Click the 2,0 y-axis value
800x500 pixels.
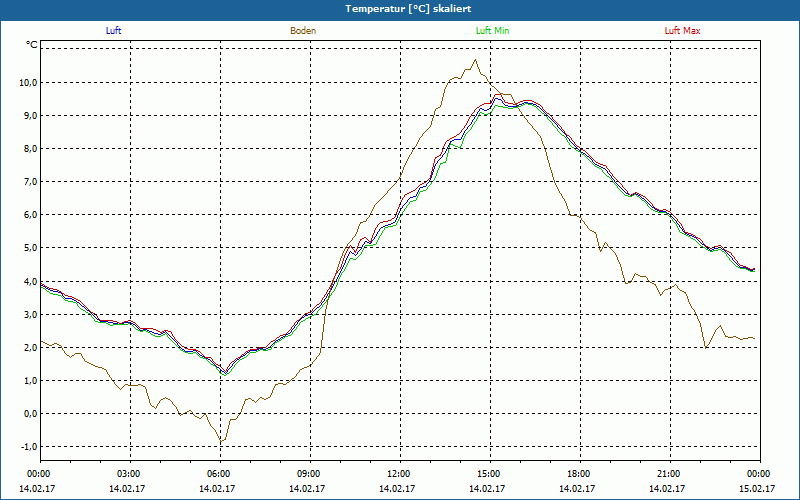(x=31, y=348)
